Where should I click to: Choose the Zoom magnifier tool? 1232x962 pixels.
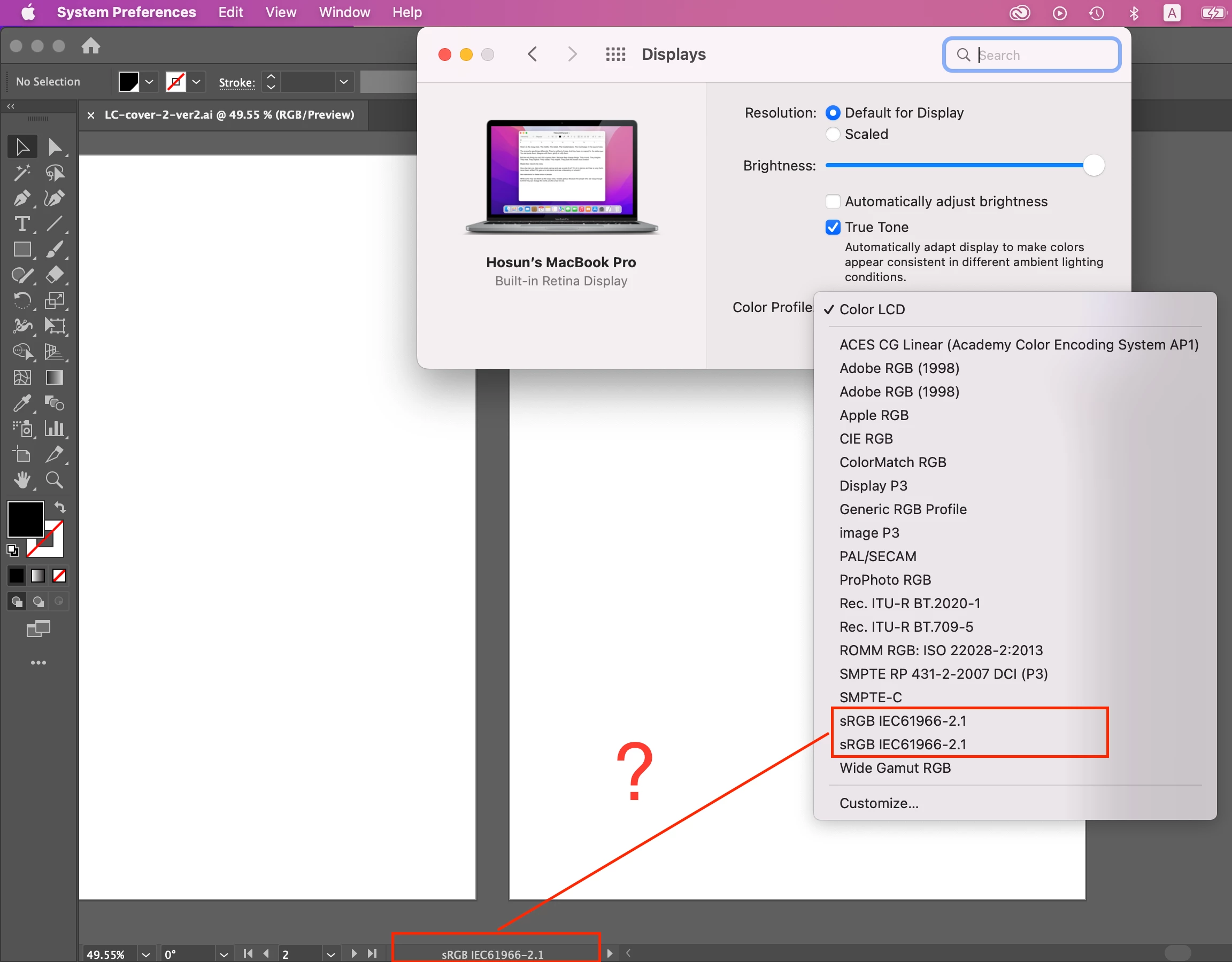click(54, 480)
